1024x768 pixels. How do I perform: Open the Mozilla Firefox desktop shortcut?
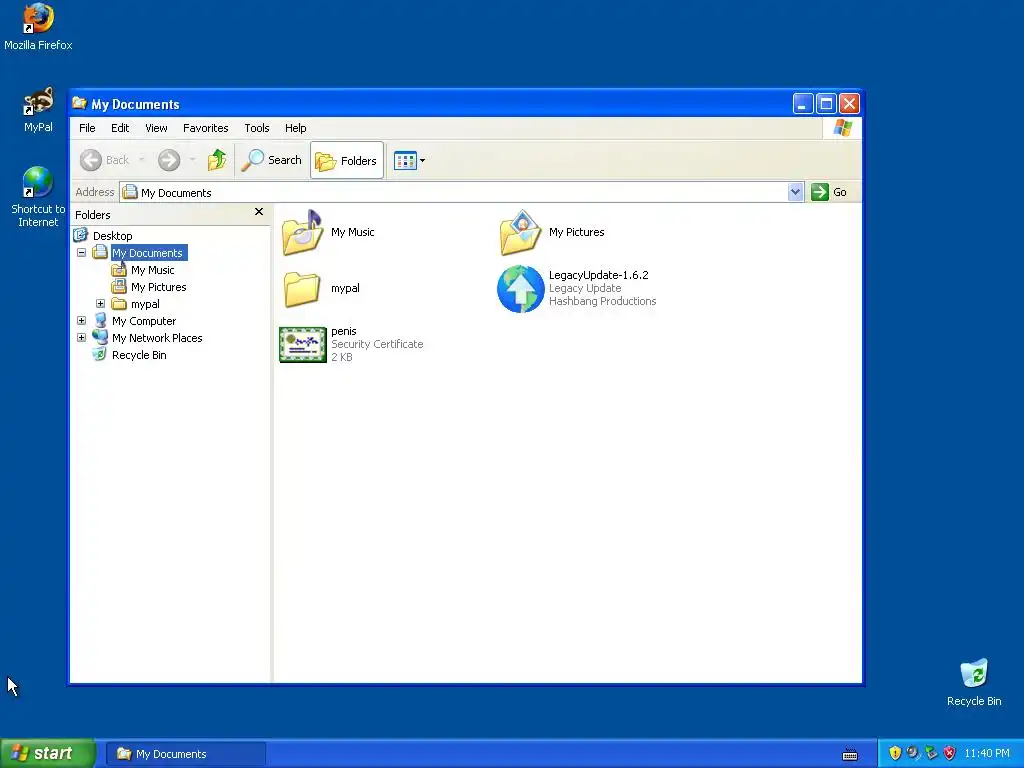coord(38,26)
